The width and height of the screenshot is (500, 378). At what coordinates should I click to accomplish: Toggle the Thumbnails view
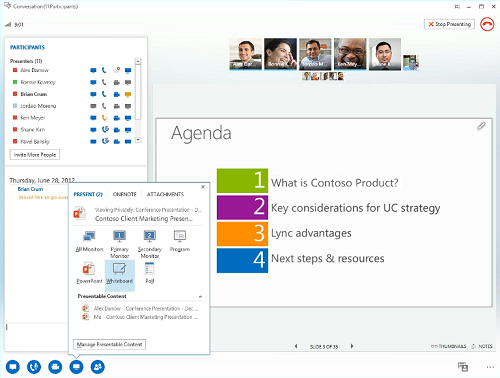(449, 346)
